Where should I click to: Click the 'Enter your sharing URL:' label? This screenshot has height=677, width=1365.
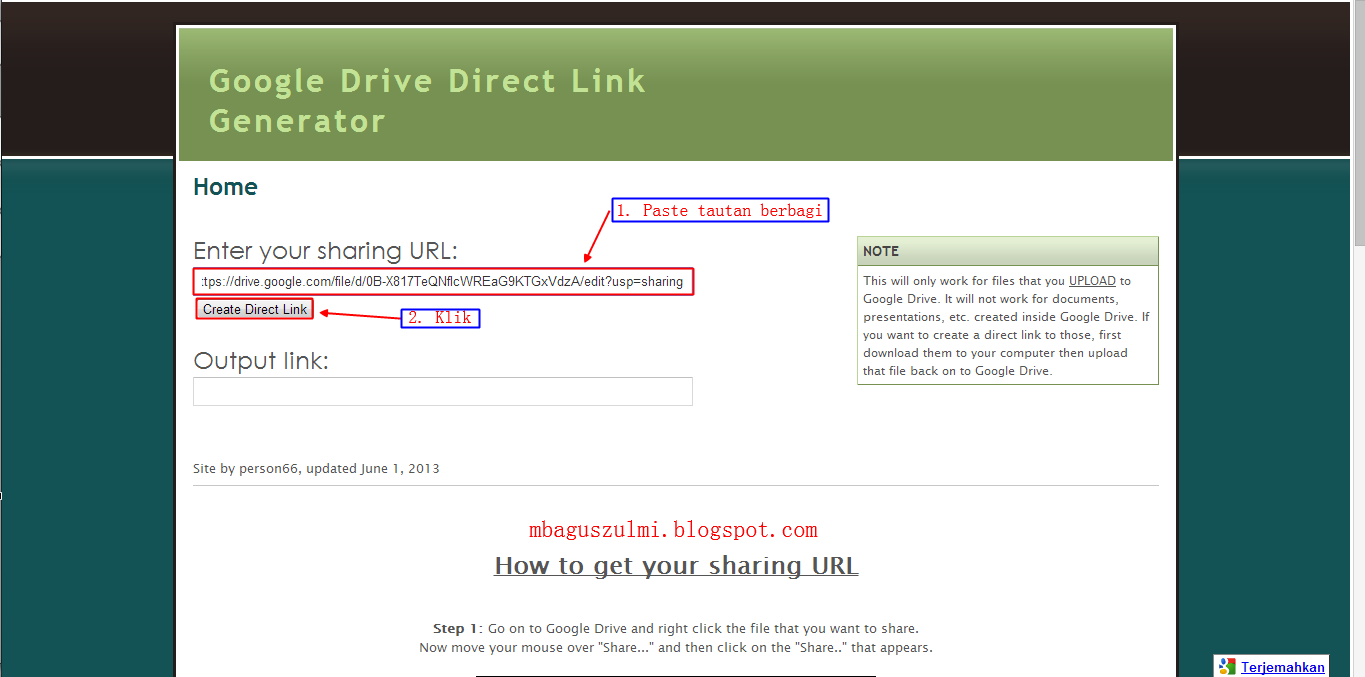(325, 250)
